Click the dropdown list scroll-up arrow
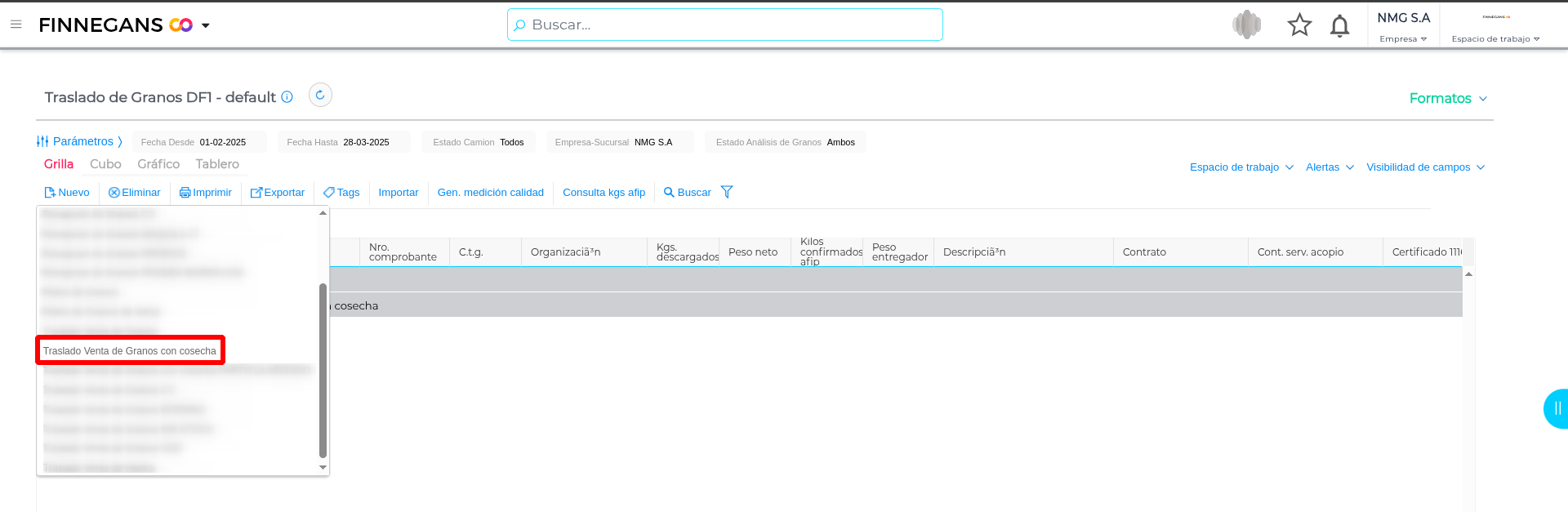The width and height of the screenshot is (1568, 512). (323, 213)
